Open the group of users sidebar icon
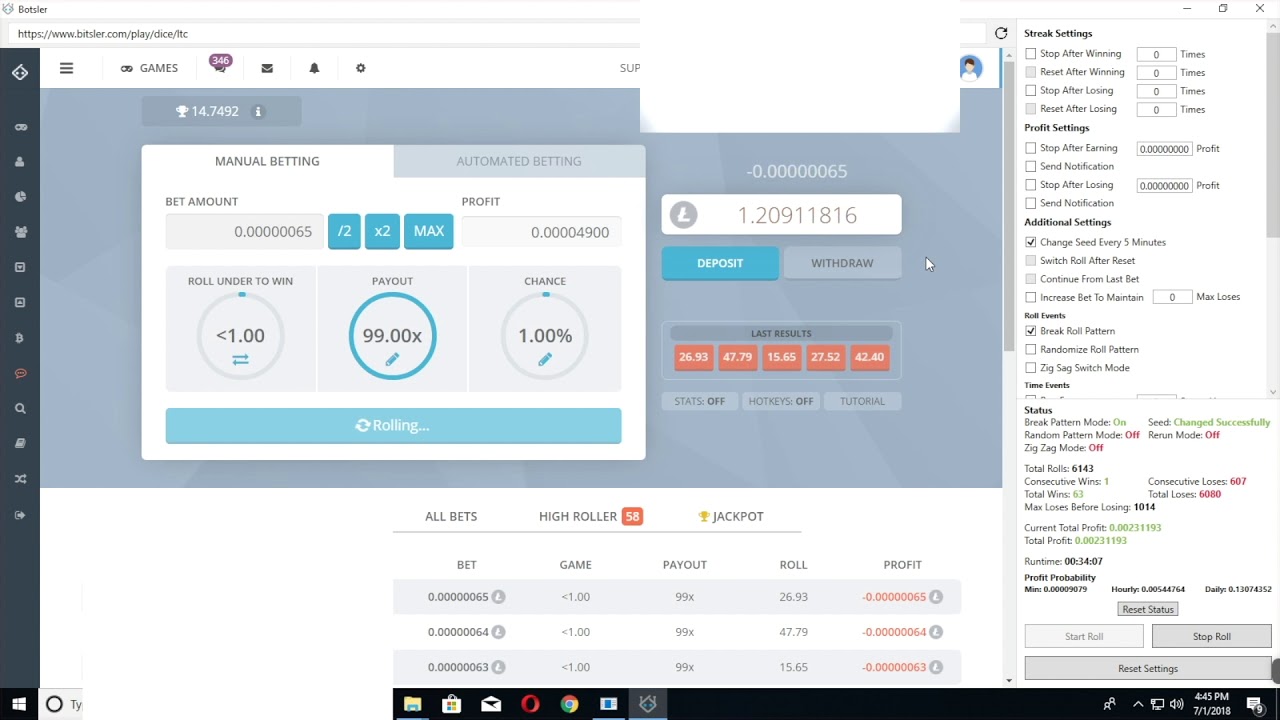 tap(20, 232)
